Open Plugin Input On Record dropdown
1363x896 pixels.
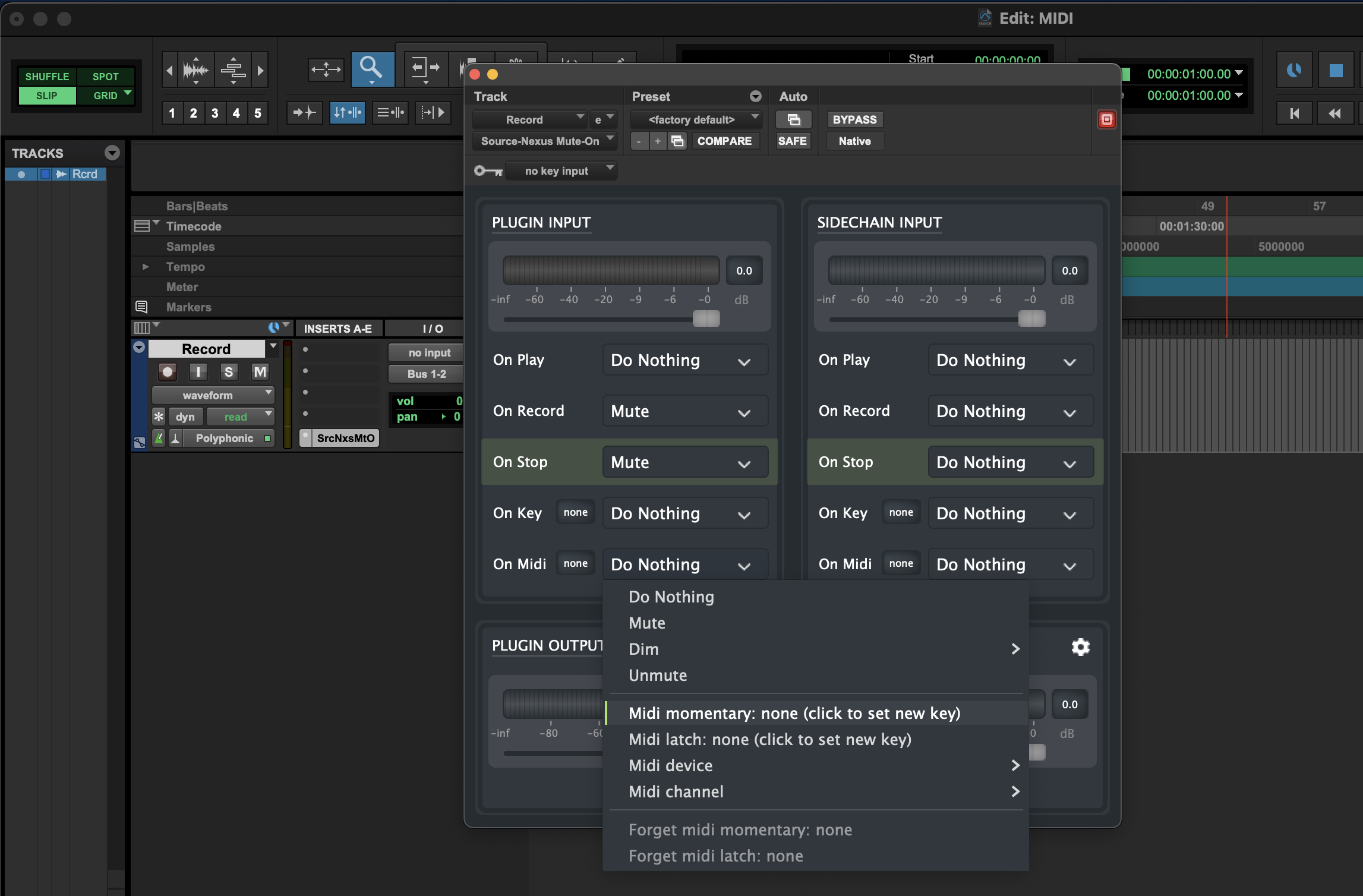click(684, 411)
